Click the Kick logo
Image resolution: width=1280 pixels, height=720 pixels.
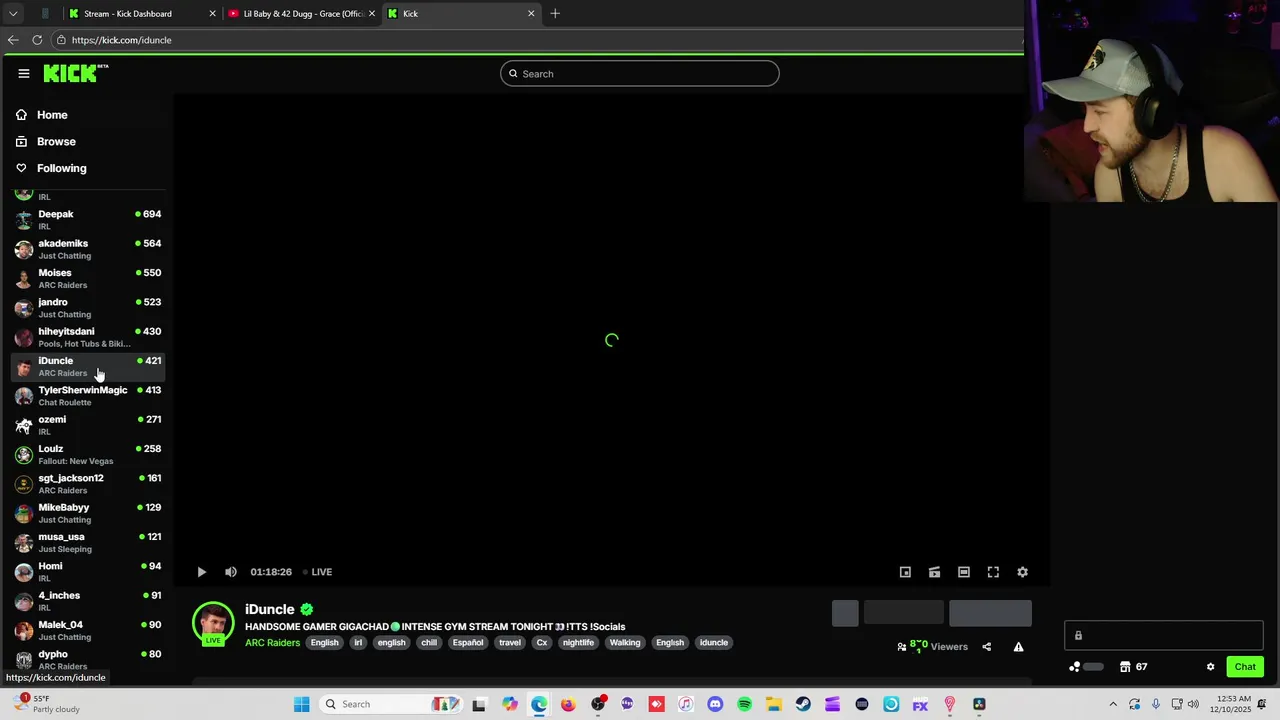coord(76,73)
